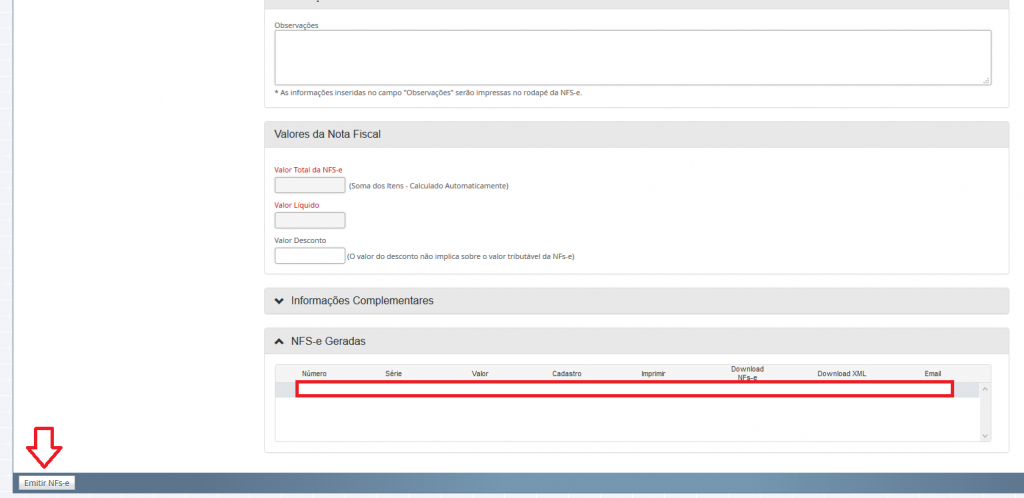Click the Valor Total da NFS-e field
Image resolution: width=1024 pixels, height=498 pixels.
[309, 185]
